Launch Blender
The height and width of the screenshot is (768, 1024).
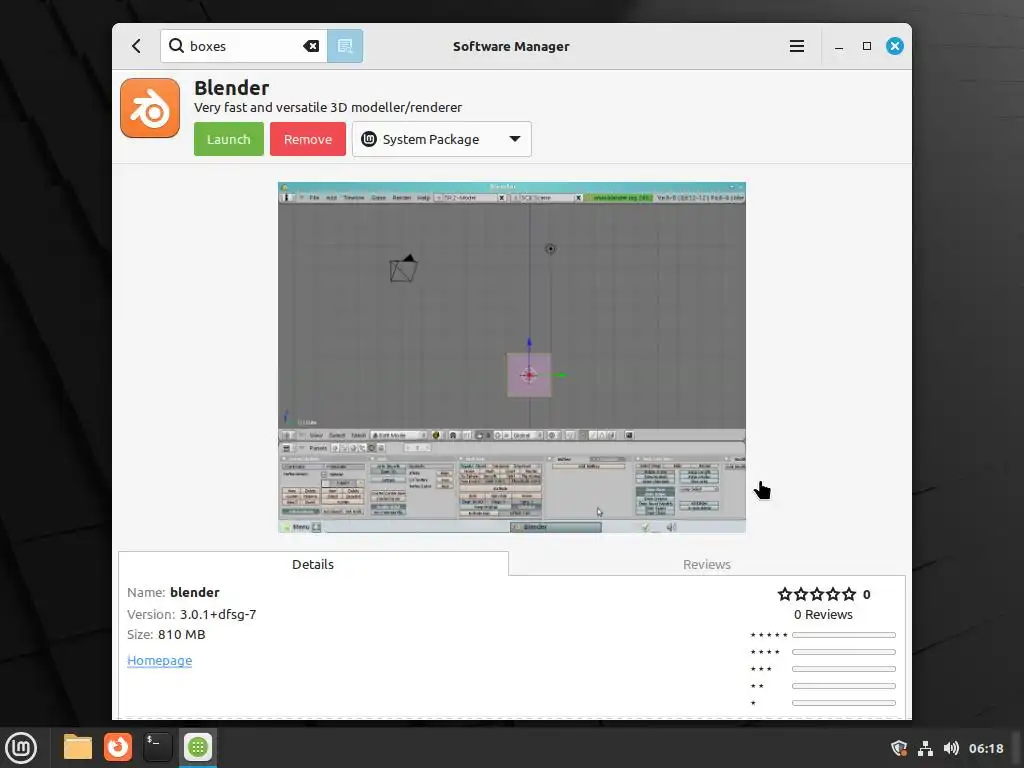[229, 139]
